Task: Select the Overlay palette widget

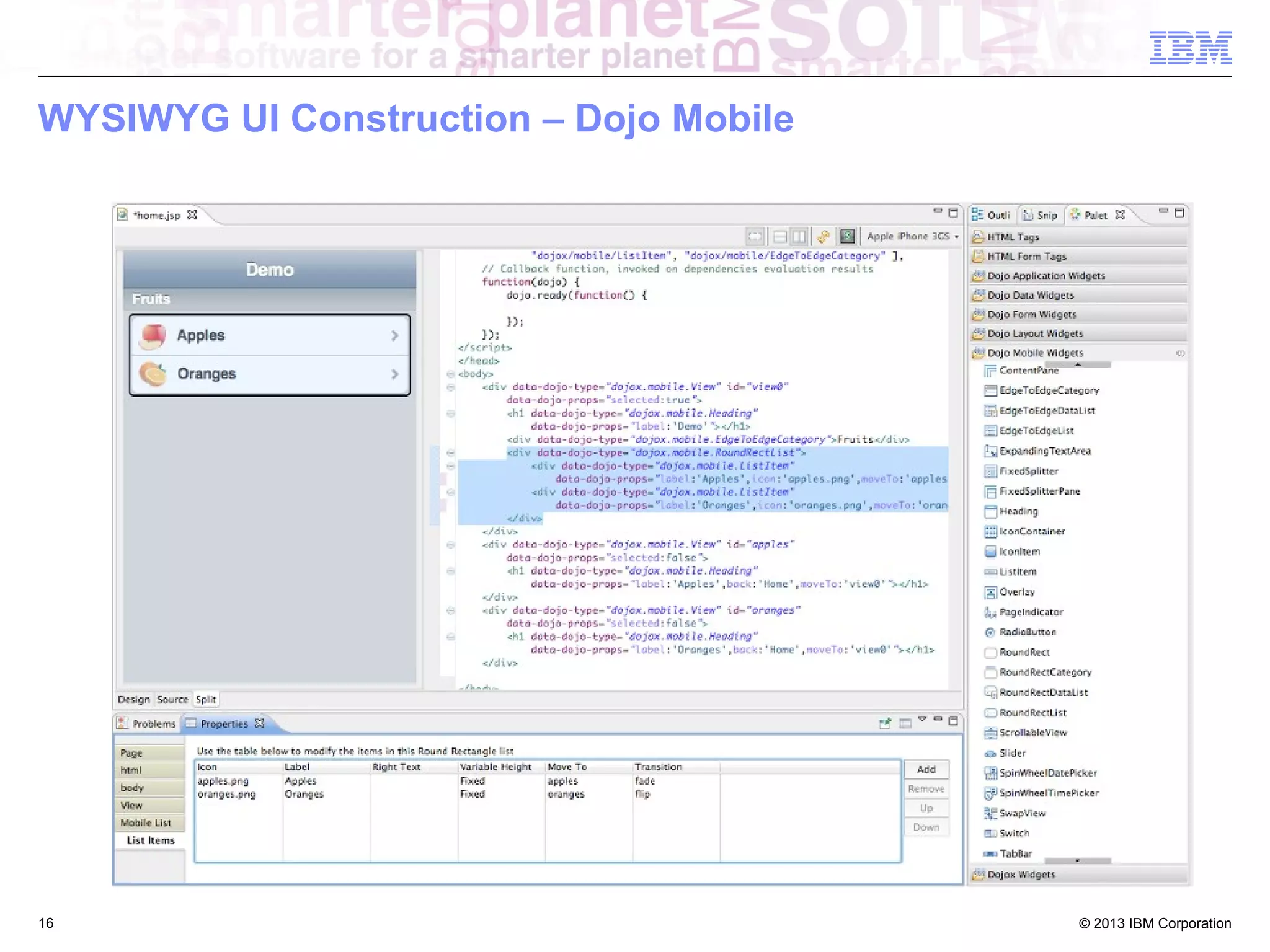Action: click(1010, 592)
